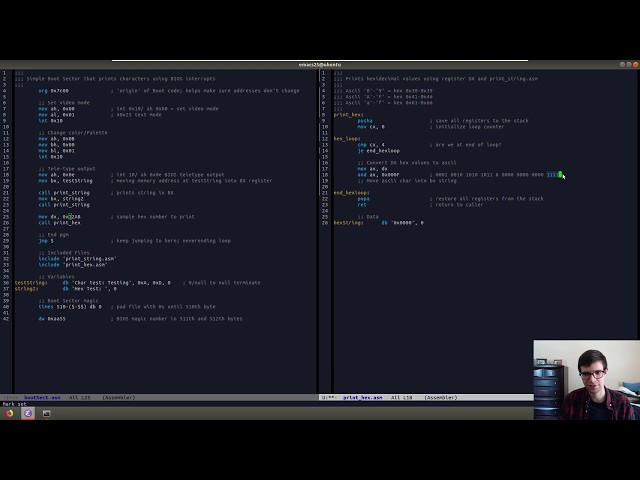This screenshot has height=480, width=640.
Task: Click the 'mov dx, 0x12AB' line
Action: pos(59,217)
